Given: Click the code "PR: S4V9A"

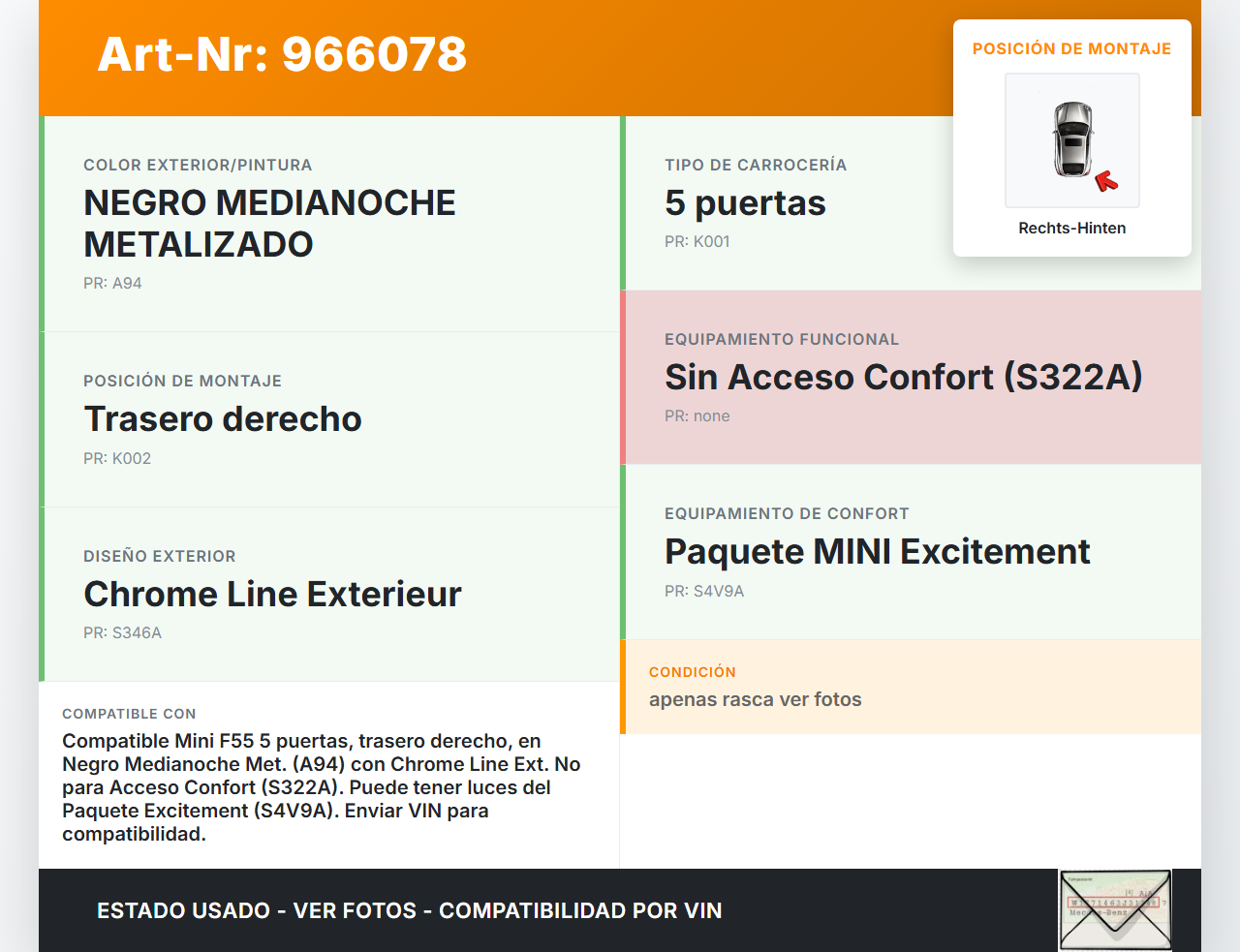Looking at the screenshot, I should tap(704, 591).
